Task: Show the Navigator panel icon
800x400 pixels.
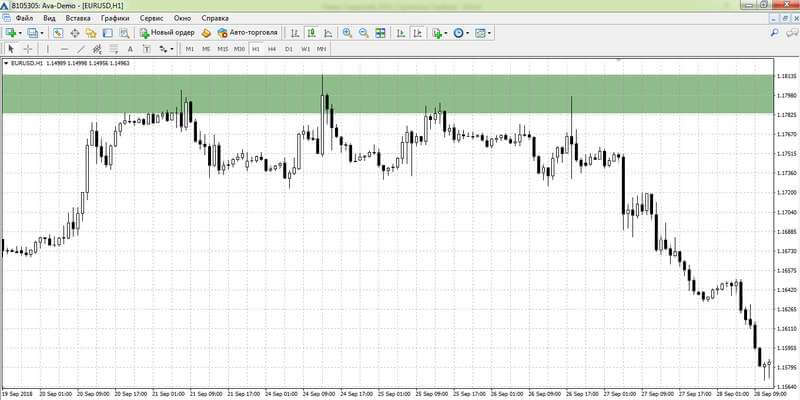Action: (x=91, y=33)
